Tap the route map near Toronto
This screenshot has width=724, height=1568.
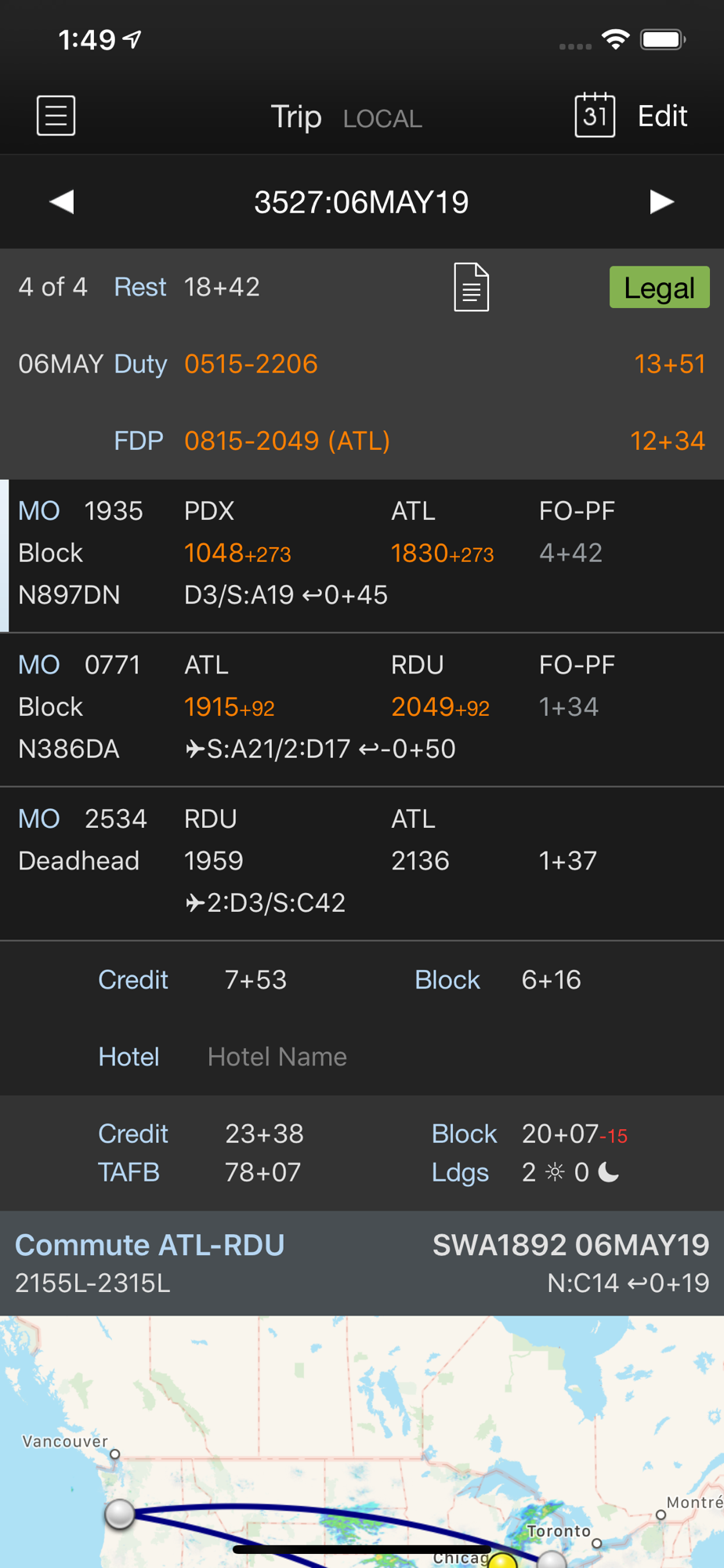pos(558,1530)
